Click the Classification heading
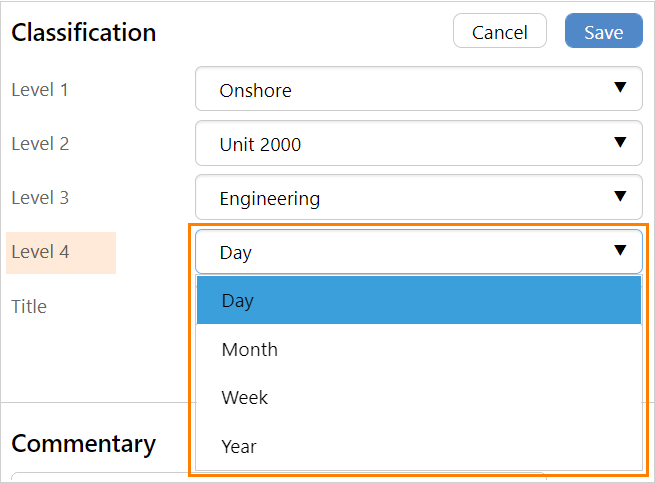The image size is (655, 483). click(x=84, y=32)
